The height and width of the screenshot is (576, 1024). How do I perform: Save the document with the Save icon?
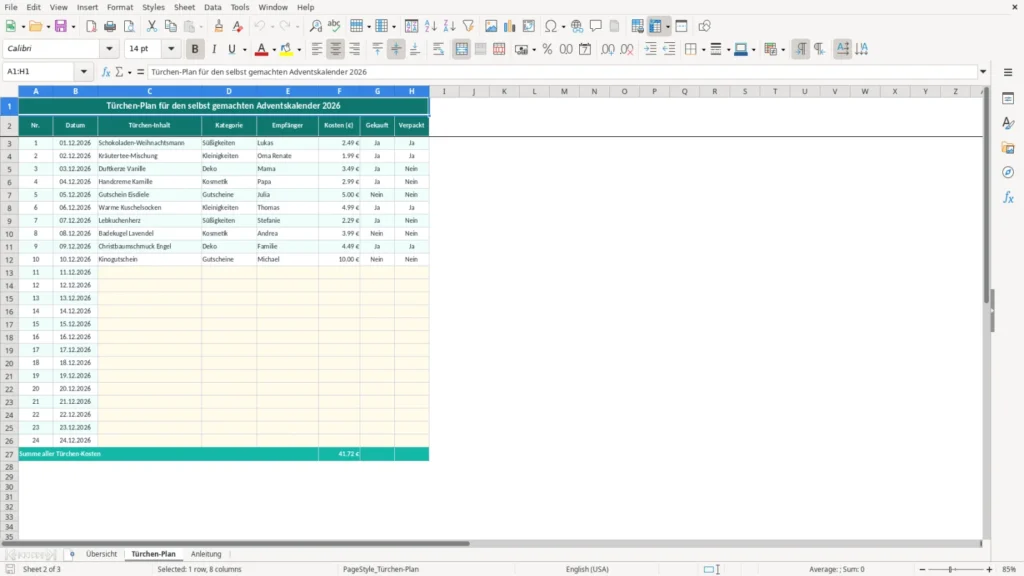(x=61, y=26)
